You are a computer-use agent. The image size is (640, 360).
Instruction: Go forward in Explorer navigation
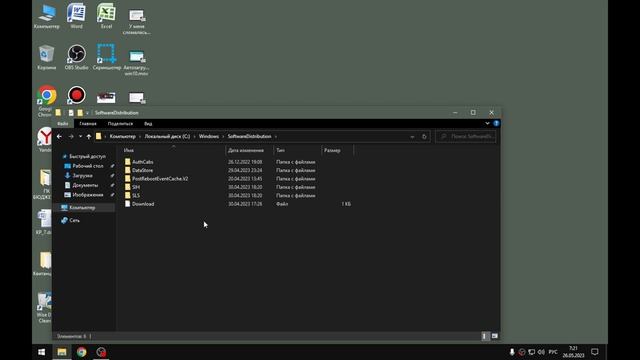(71, 136)
